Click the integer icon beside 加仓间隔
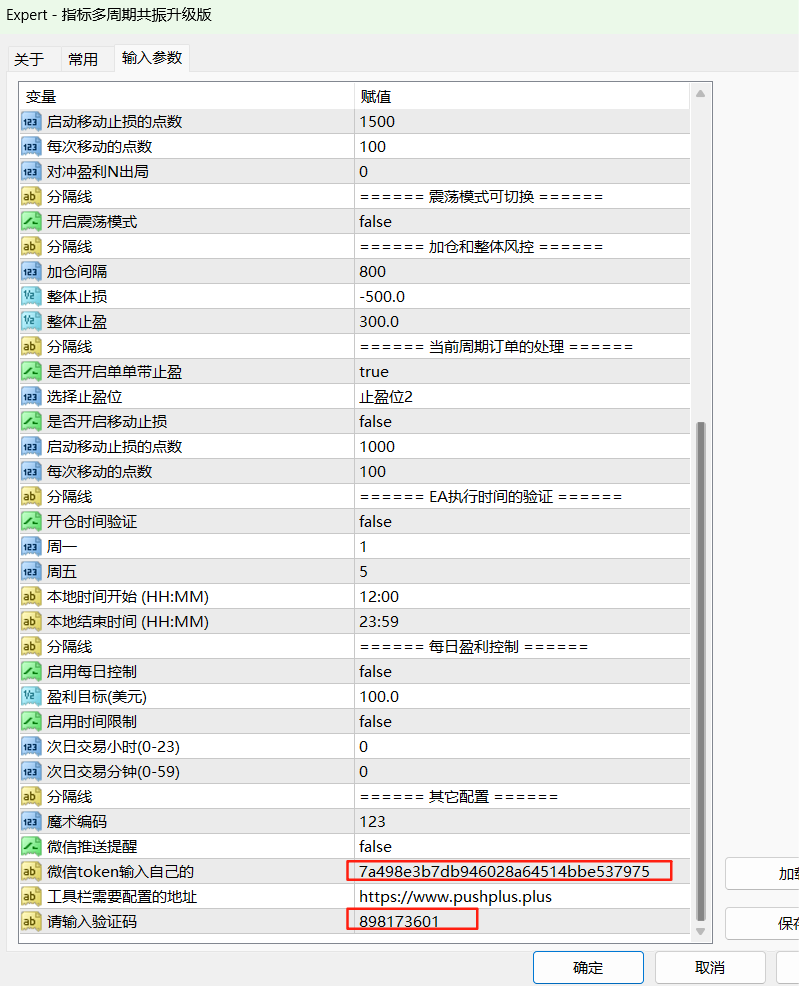This screenshot has height=986, width=799. click(31, 272)
